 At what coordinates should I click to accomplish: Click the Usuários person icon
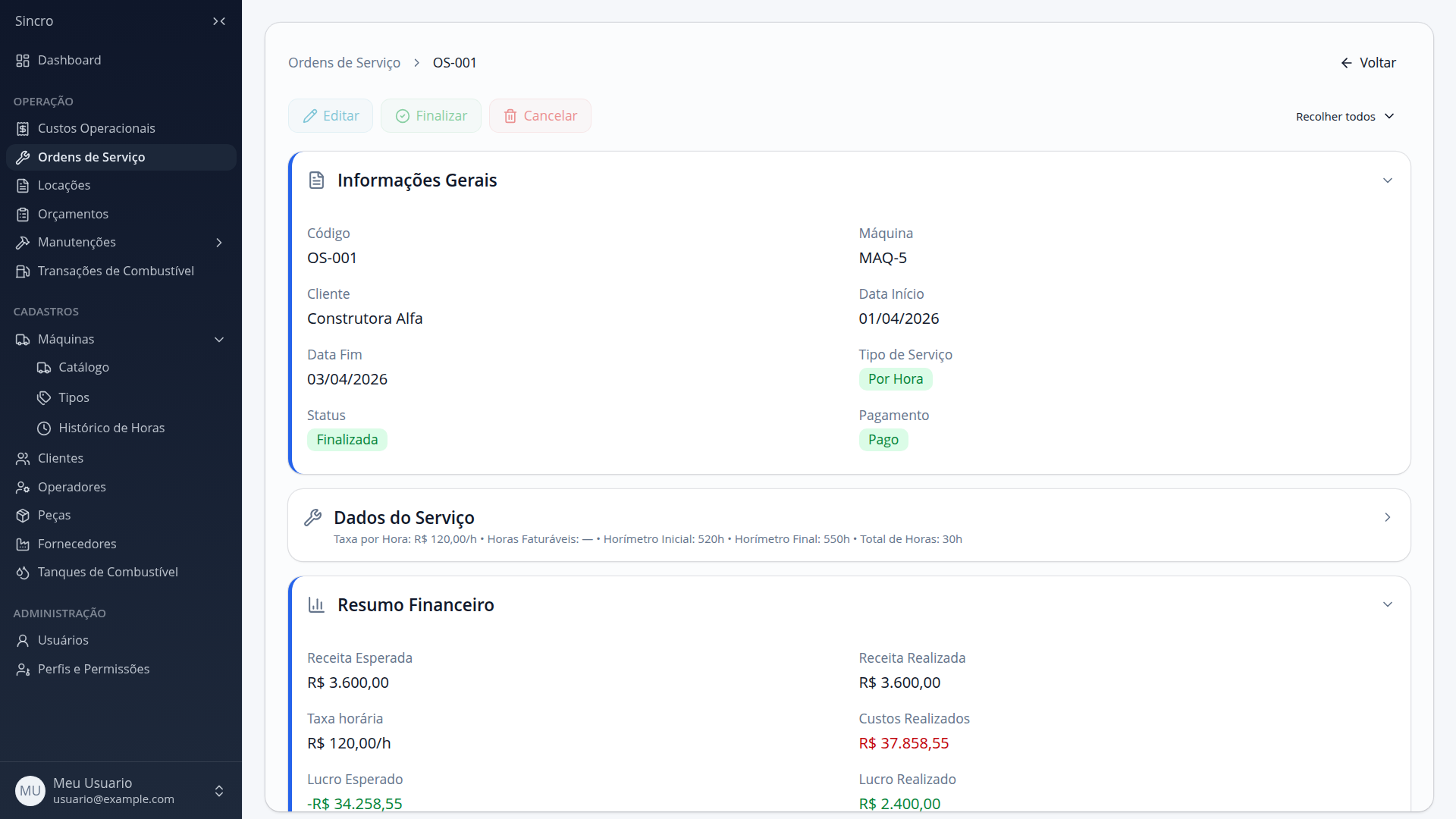pos(23,641)
